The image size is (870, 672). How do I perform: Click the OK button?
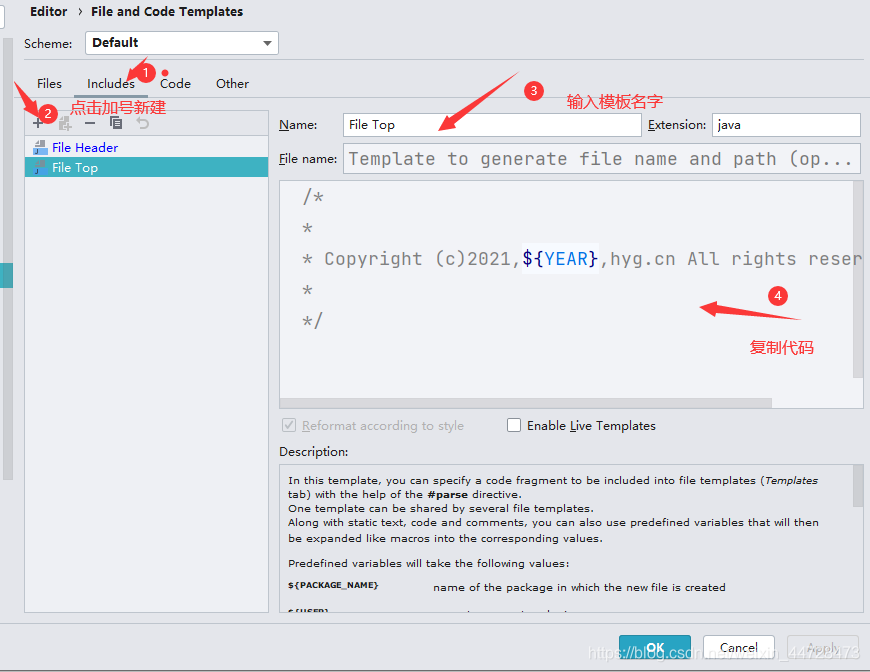655,648
